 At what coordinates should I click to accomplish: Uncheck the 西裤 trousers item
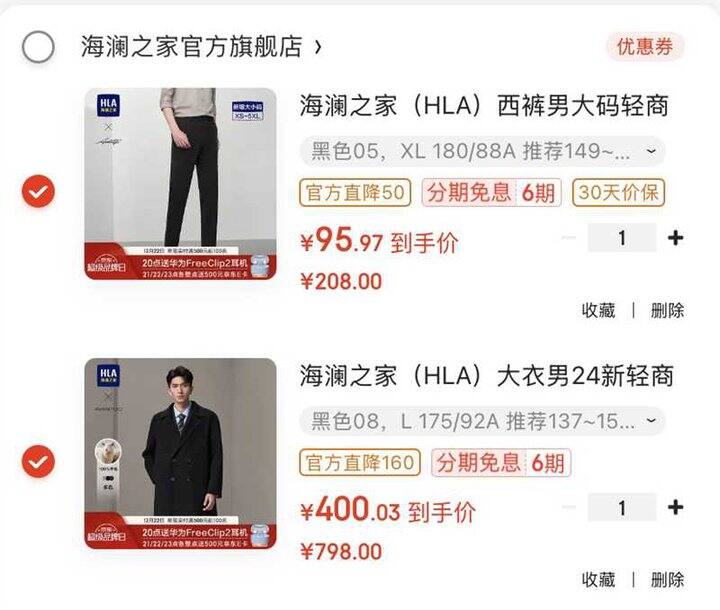coord(38,191)
